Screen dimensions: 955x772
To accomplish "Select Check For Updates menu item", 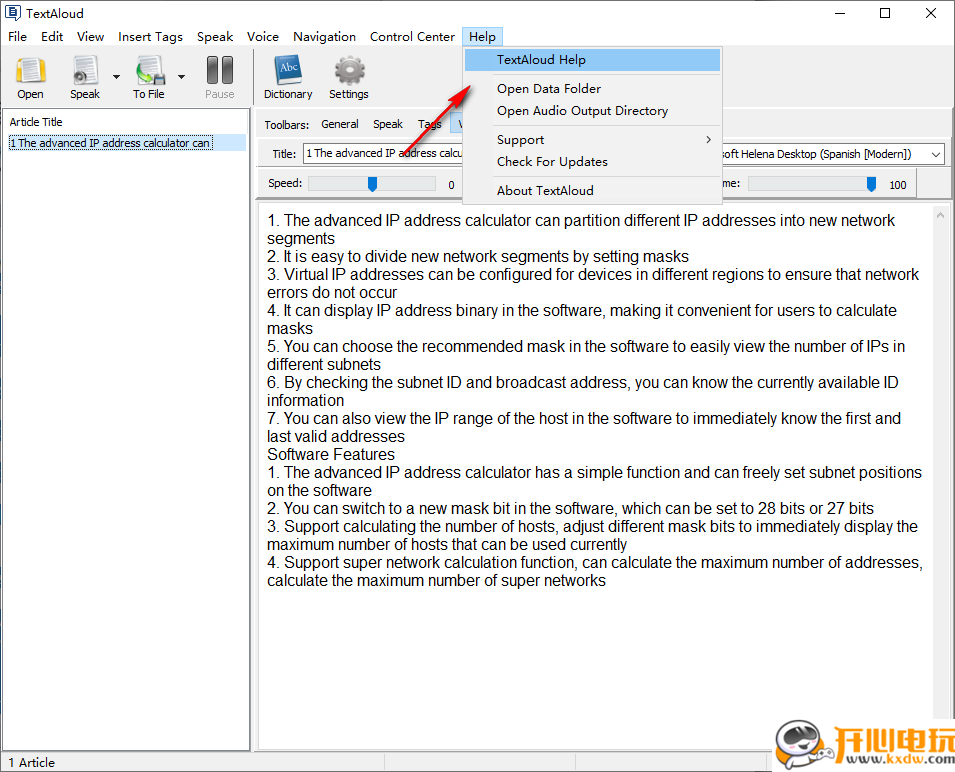I will [552, 162].
